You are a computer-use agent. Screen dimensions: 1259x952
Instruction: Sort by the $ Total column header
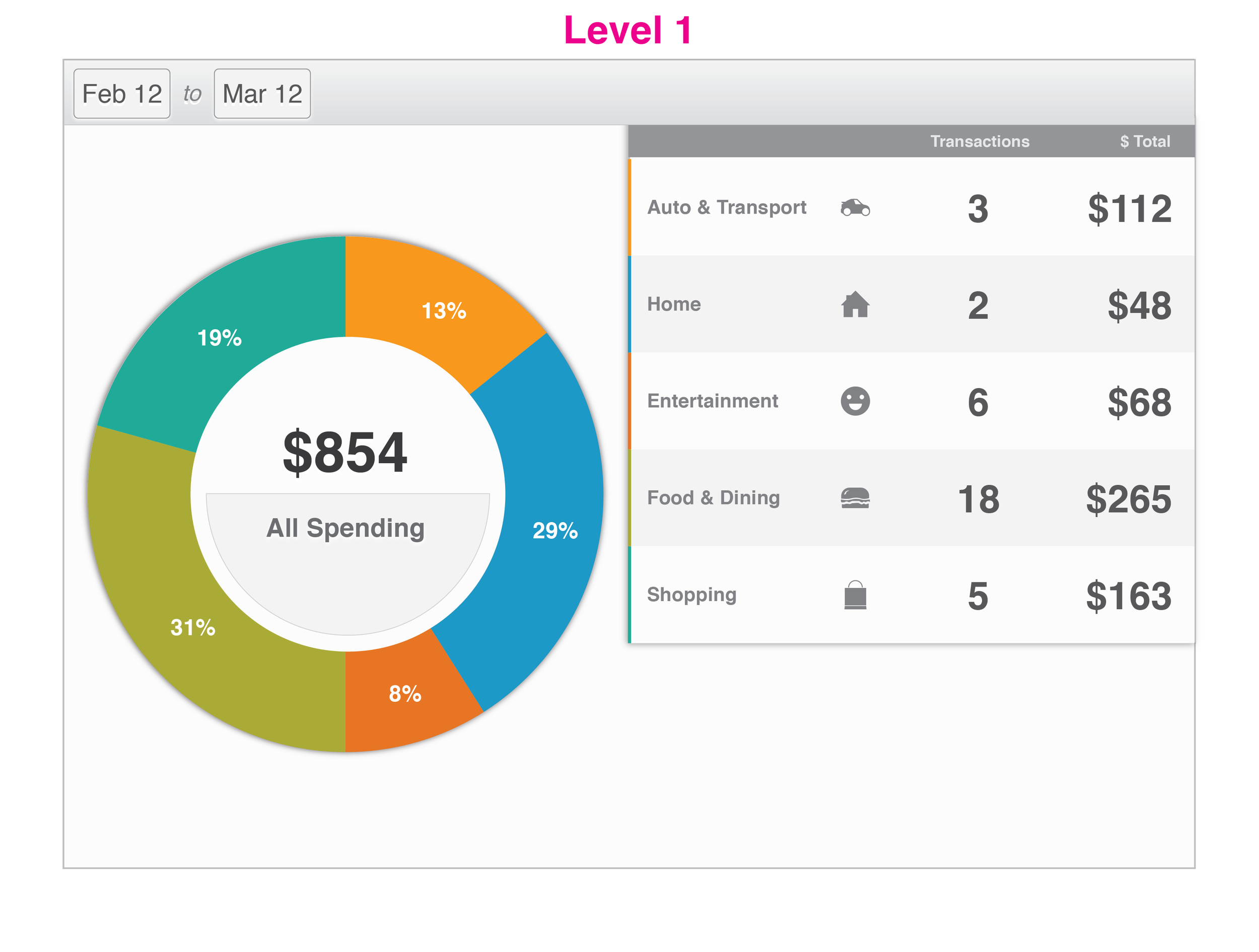tap(1145, 141)
